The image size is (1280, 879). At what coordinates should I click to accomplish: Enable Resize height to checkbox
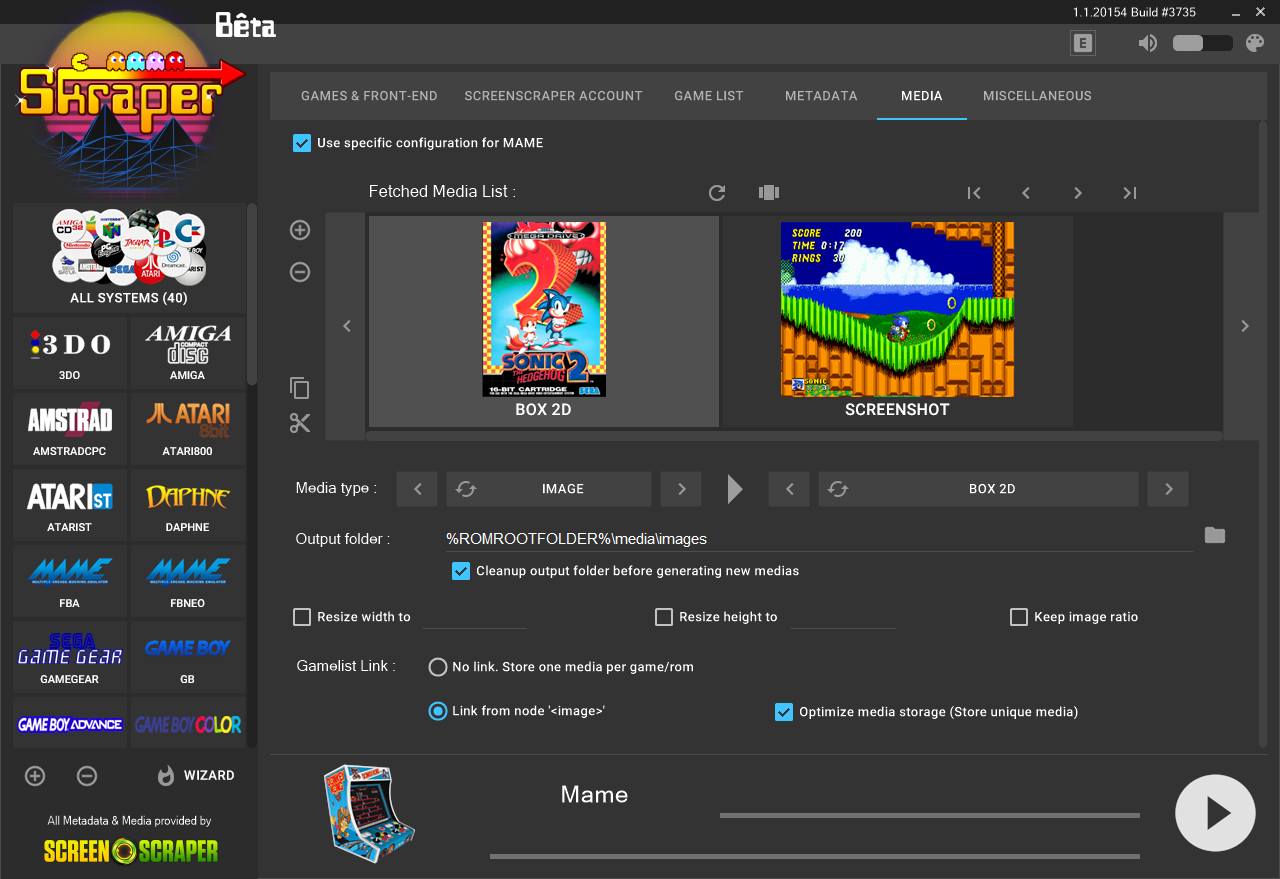pyautogui.click(x=664, y=617)
